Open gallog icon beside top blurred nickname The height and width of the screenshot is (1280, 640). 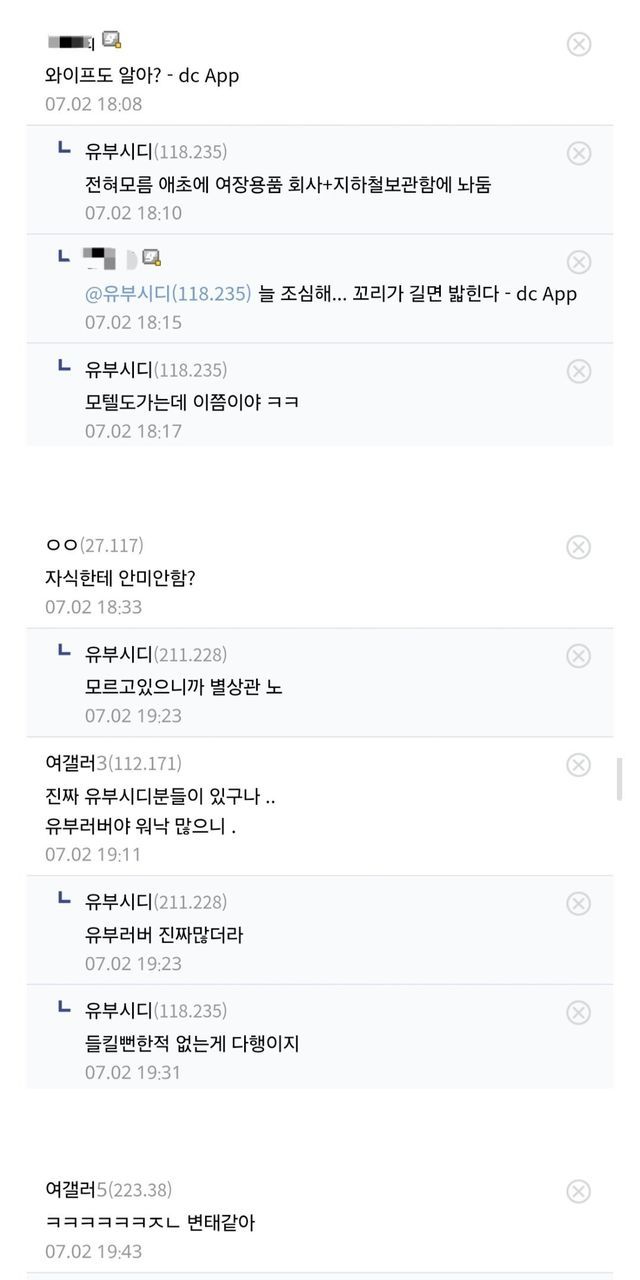click(x=112, y=41)
